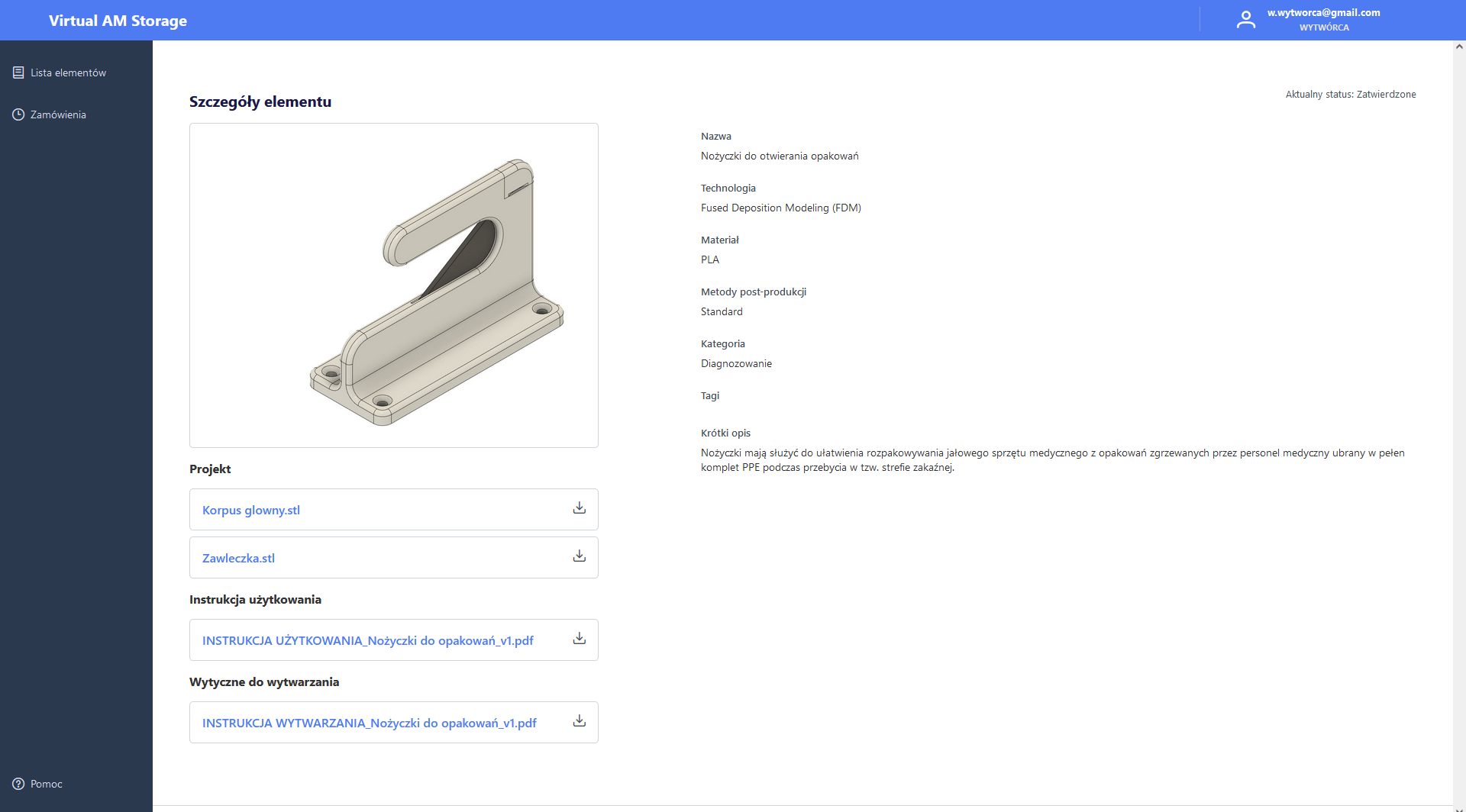Viewport: 1466px width, 812px height.
Task: Click the Pomoc label in the sidebar
Action: 46,784
